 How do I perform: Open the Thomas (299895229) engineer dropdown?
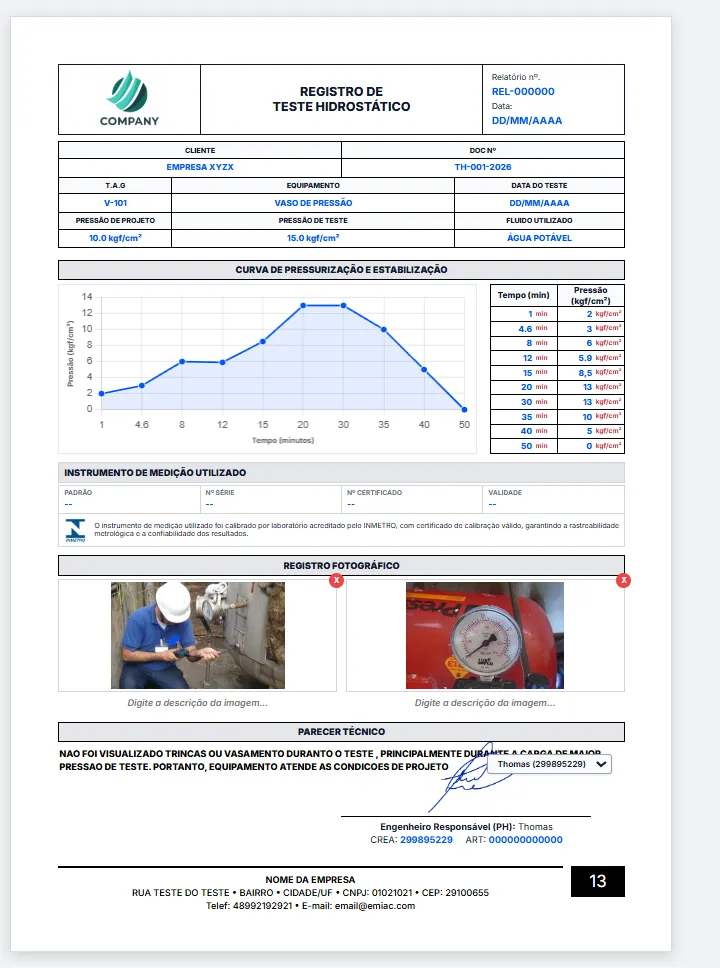tap(550, 764)
